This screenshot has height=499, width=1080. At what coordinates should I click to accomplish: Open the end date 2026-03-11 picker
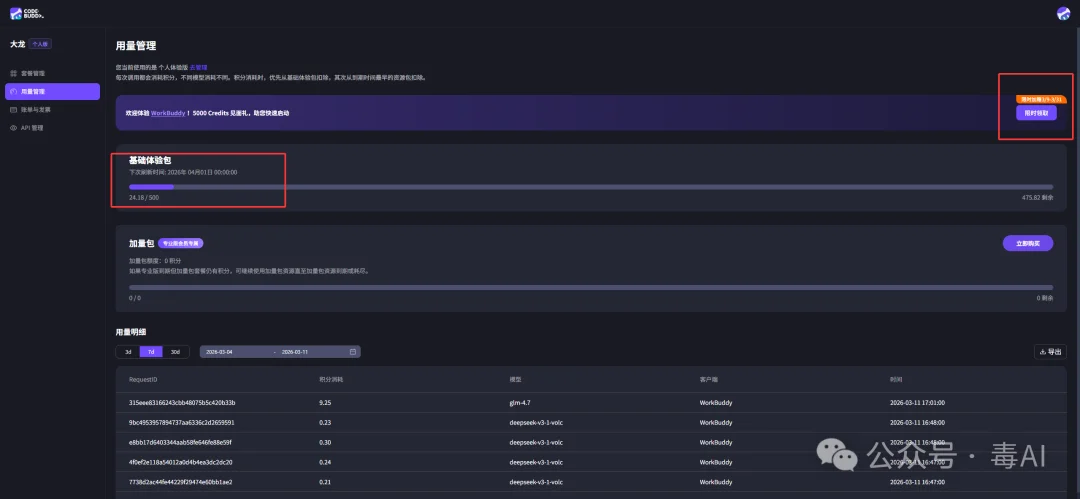(x=295, y=352)
